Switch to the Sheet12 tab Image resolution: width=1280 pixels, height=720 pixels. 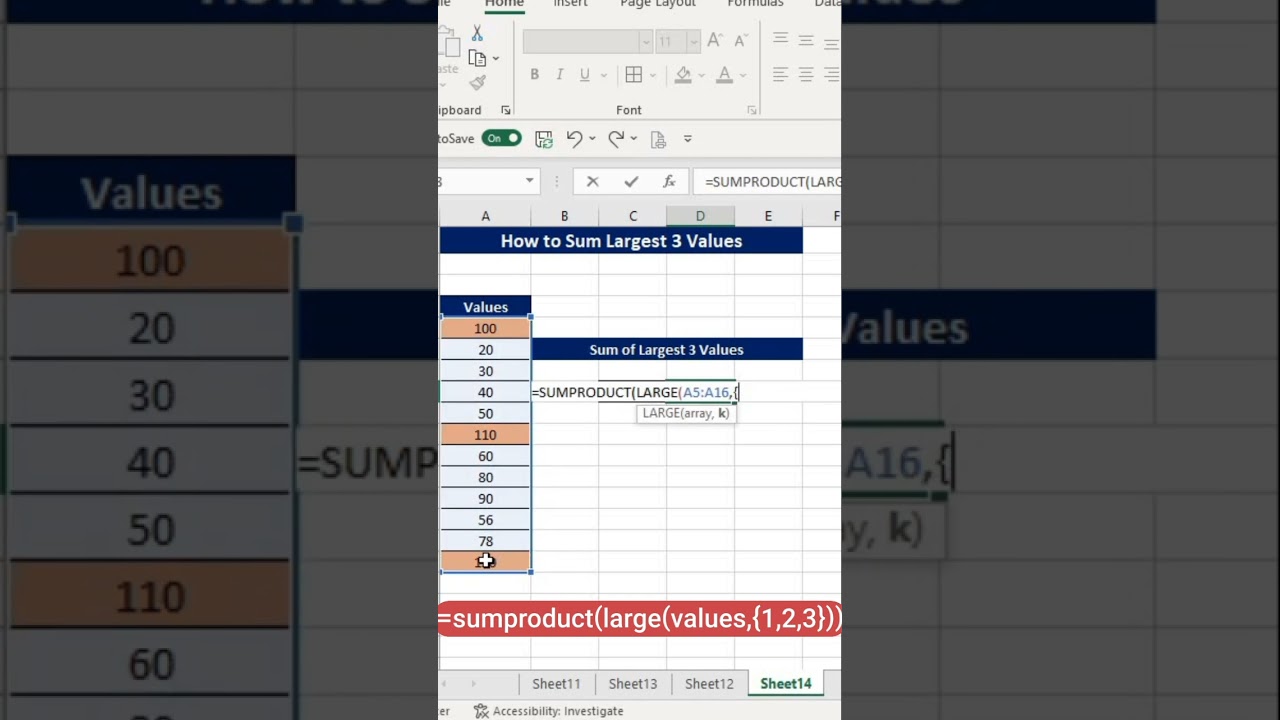click(x=709, y=684)
